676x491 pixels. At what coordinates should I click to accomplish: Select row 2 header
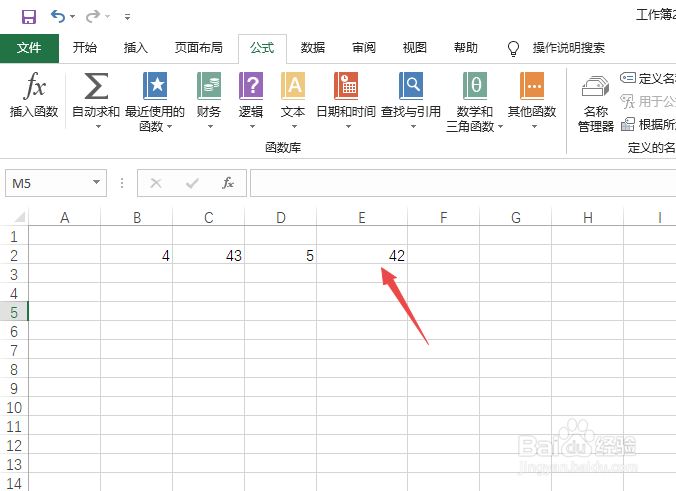coord(14,256)
